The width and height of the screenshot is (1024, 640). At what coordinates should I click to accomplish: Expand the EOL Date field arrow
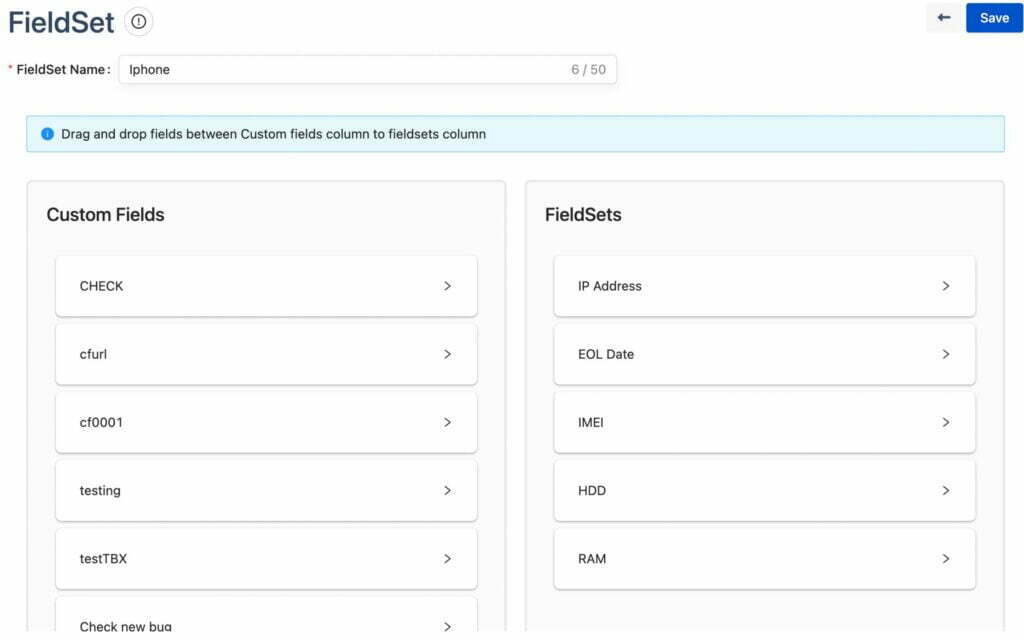click(x=945, y=354)
